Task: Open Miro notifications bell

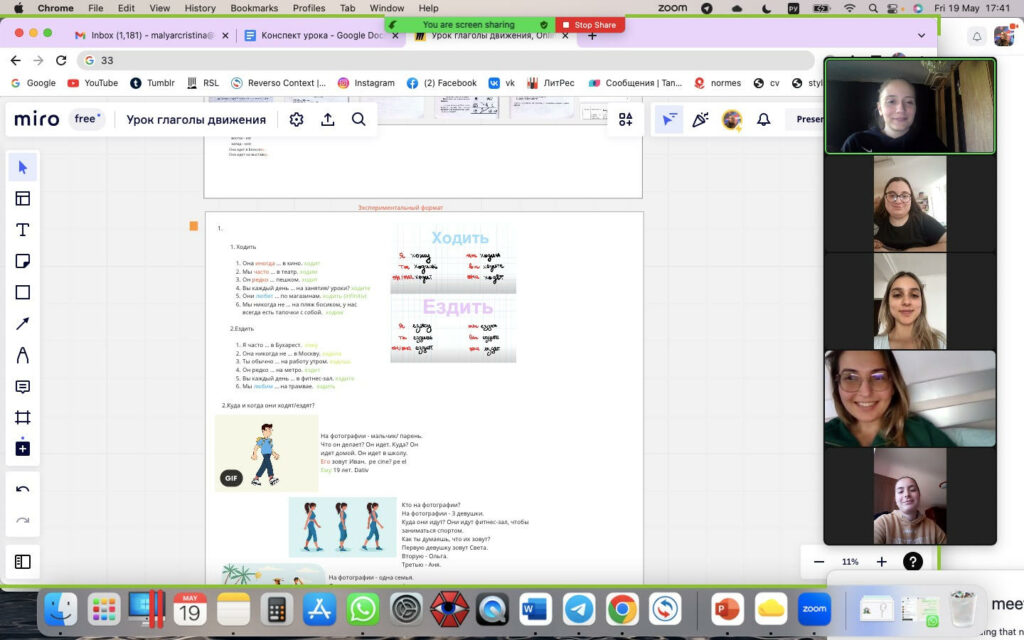Action: (x=763, y=120)
